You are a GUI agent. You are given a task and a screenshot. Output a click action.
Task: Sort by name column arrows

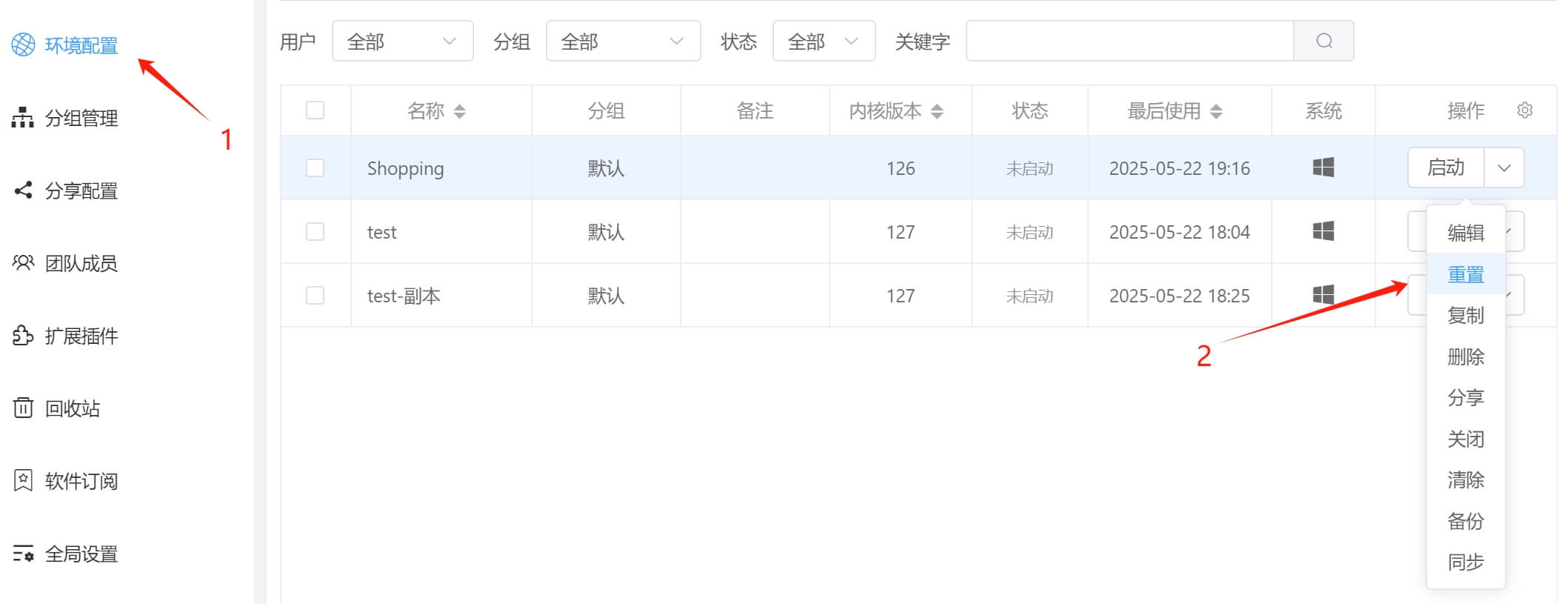[460, 111]
